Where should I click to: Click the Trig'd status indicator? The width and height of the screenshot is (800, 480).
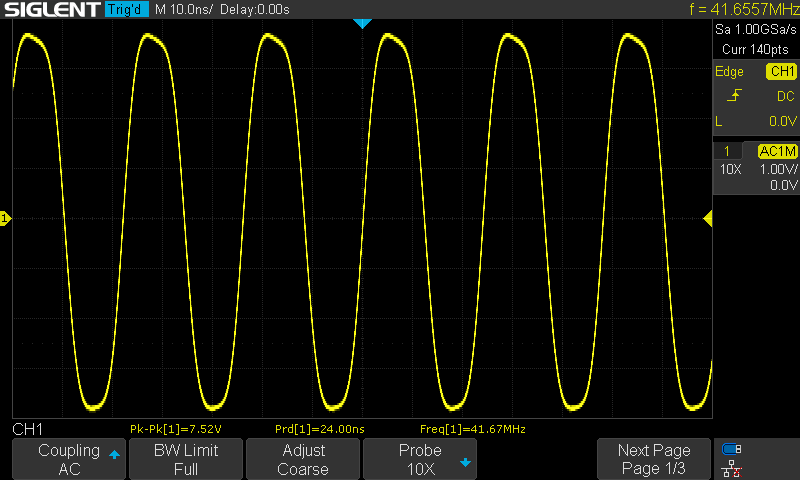click(127, 9)
